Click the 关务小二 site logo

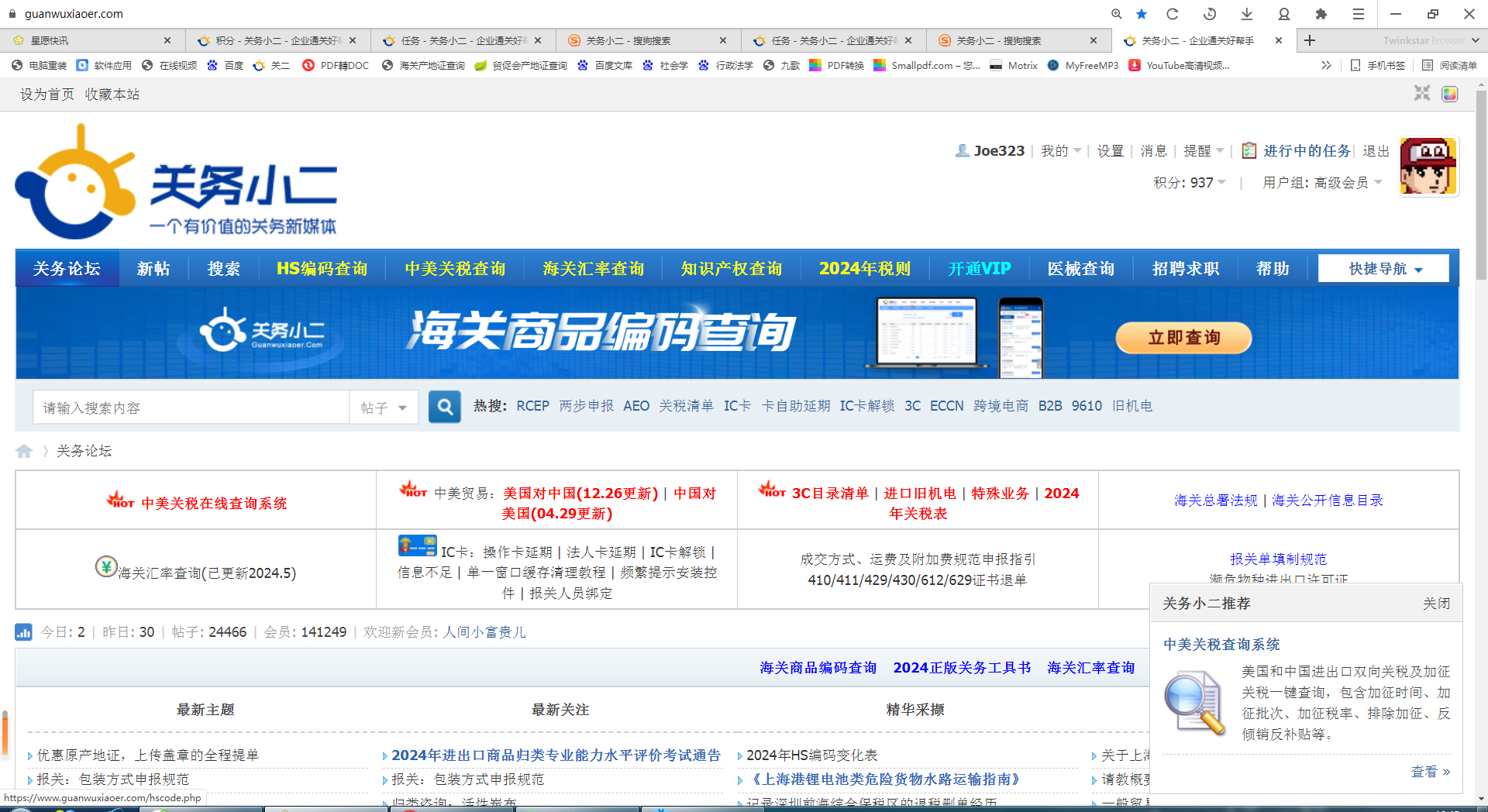177,181
